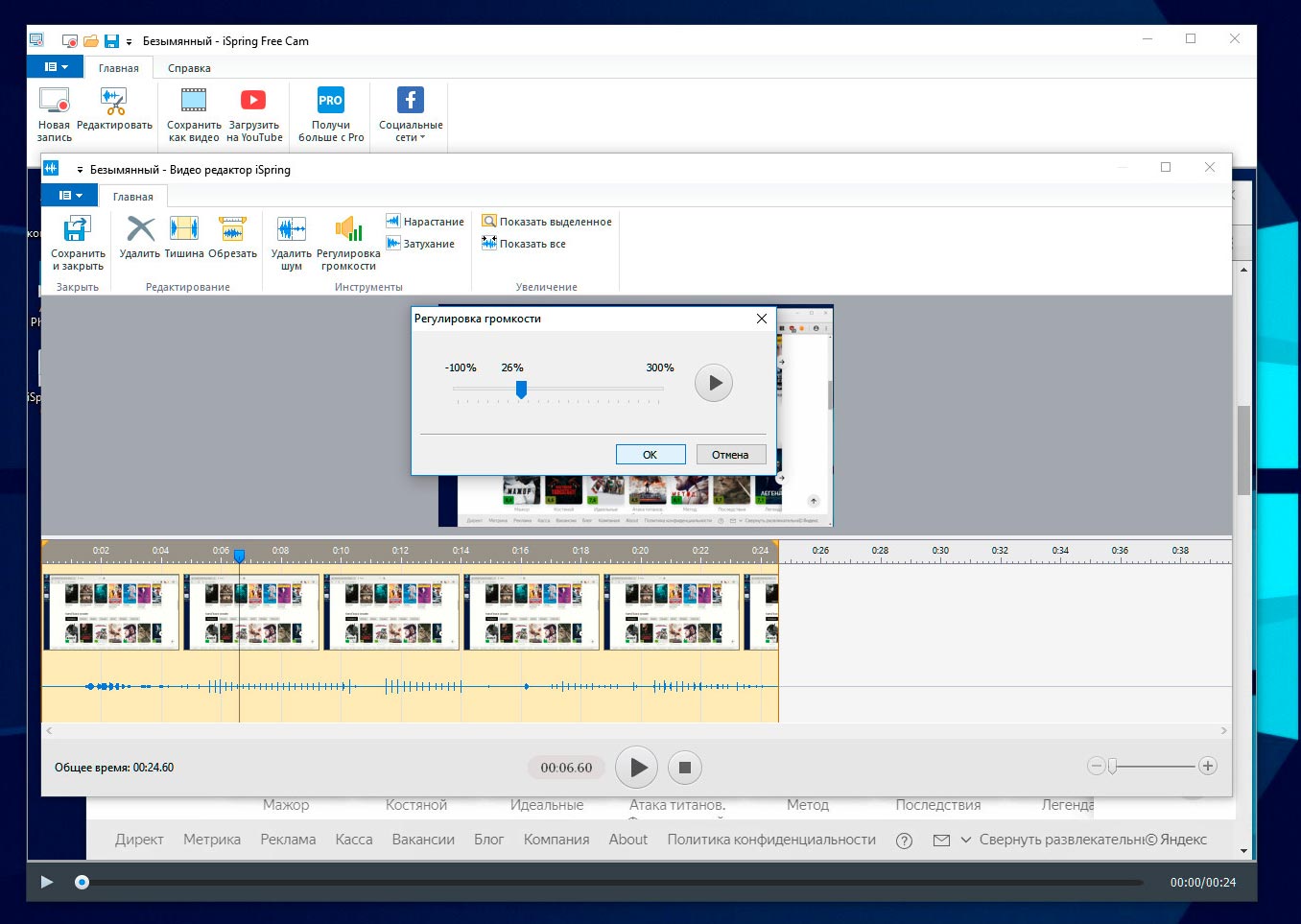Open Social networks (Социальные сети) dropdown
Screen dimensions: 1301x924
click(x=411, y=115)
